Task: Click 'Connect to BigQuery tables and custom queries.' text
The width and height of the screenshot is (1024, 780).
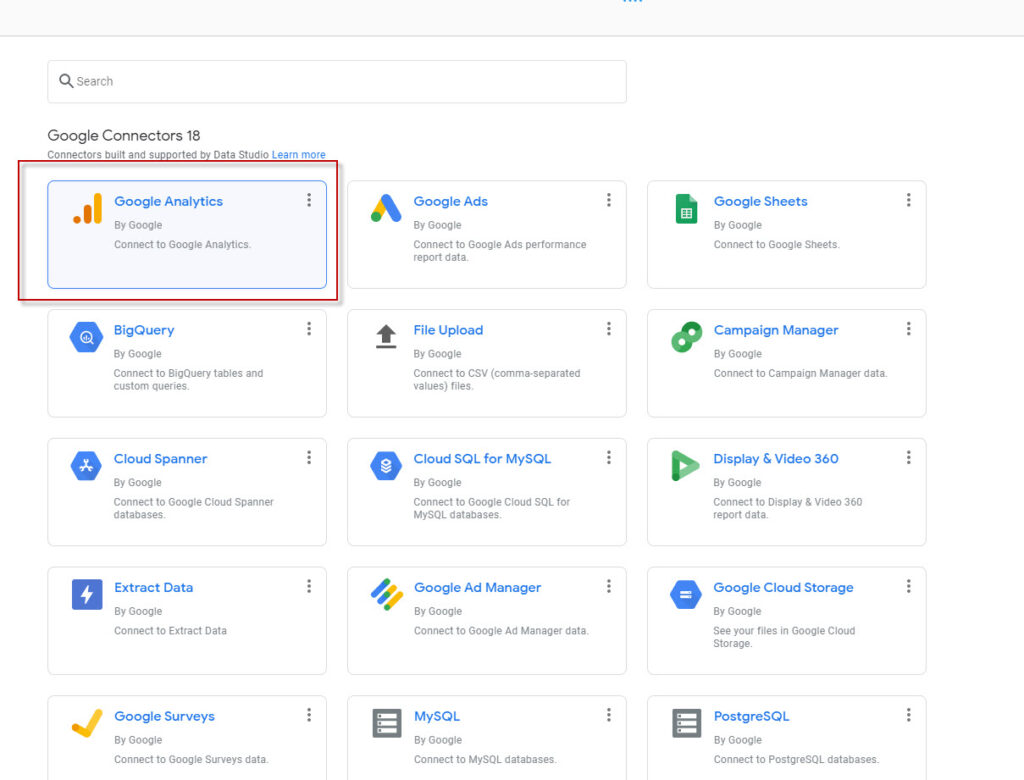Action: pos(188,380)
